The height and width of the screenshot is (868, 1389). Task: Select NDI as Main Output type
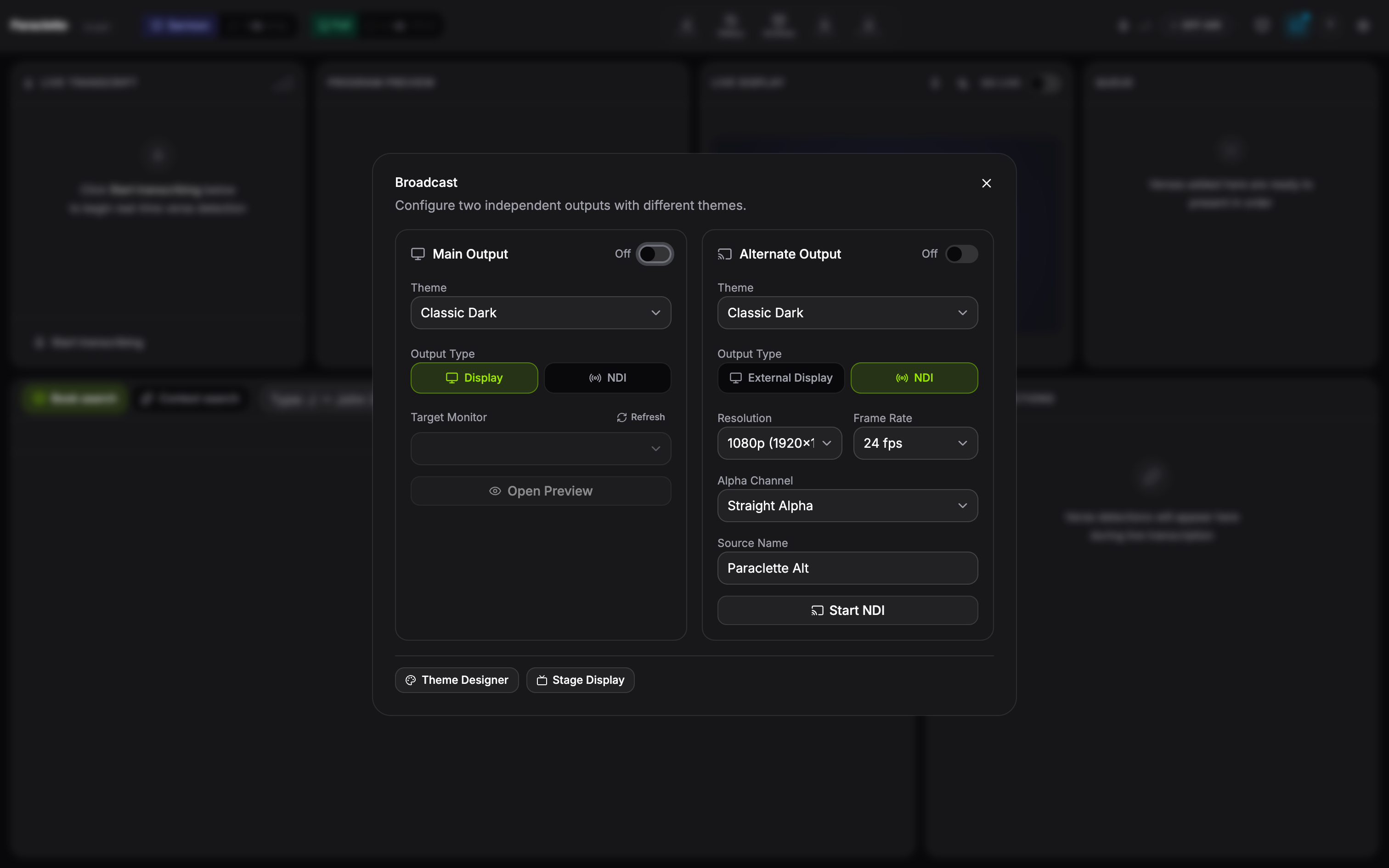pos(607,378)
